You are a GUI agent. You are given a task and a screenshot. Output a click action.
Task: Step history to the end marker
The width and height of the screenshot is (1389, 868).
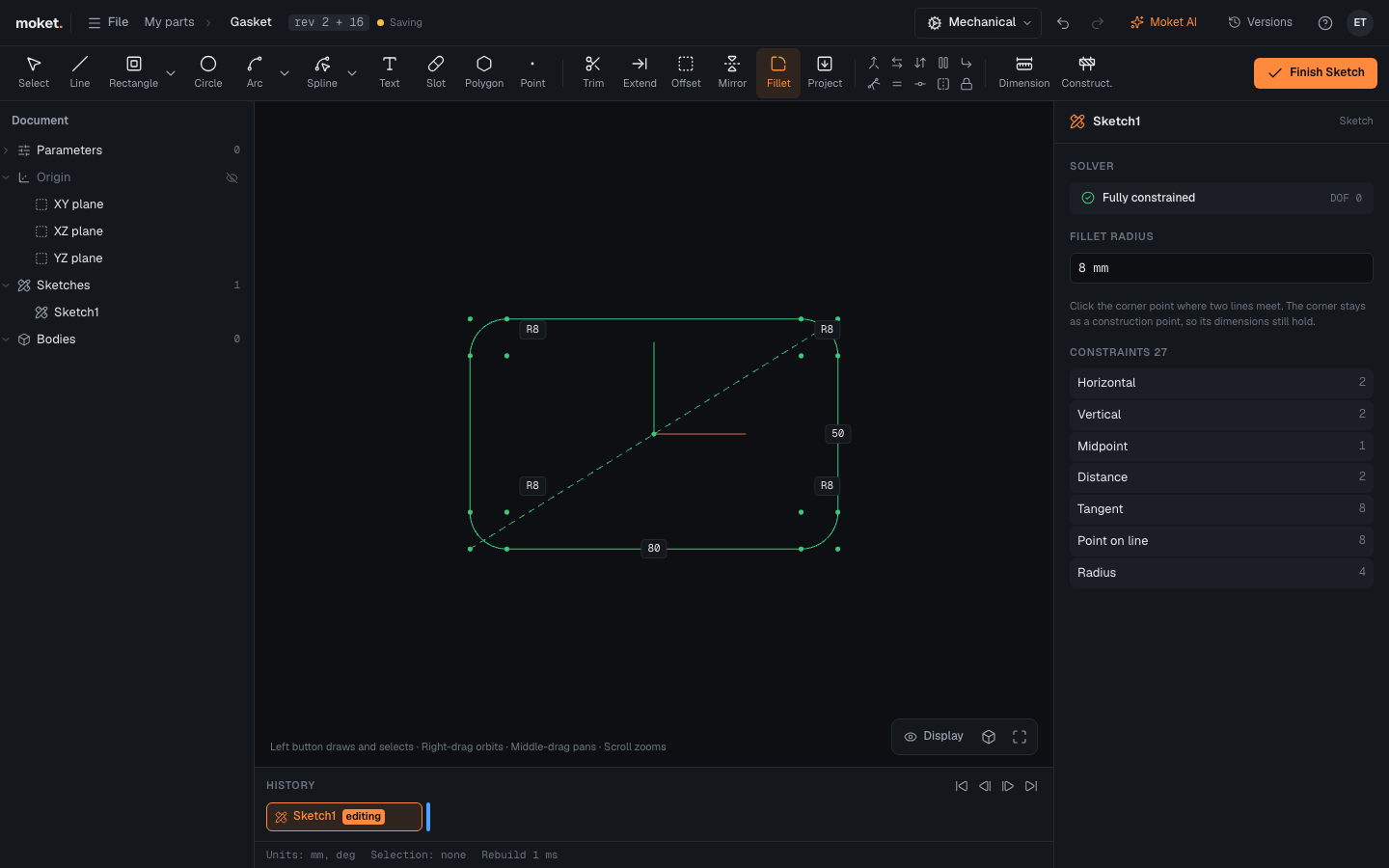click(1031, 786)
